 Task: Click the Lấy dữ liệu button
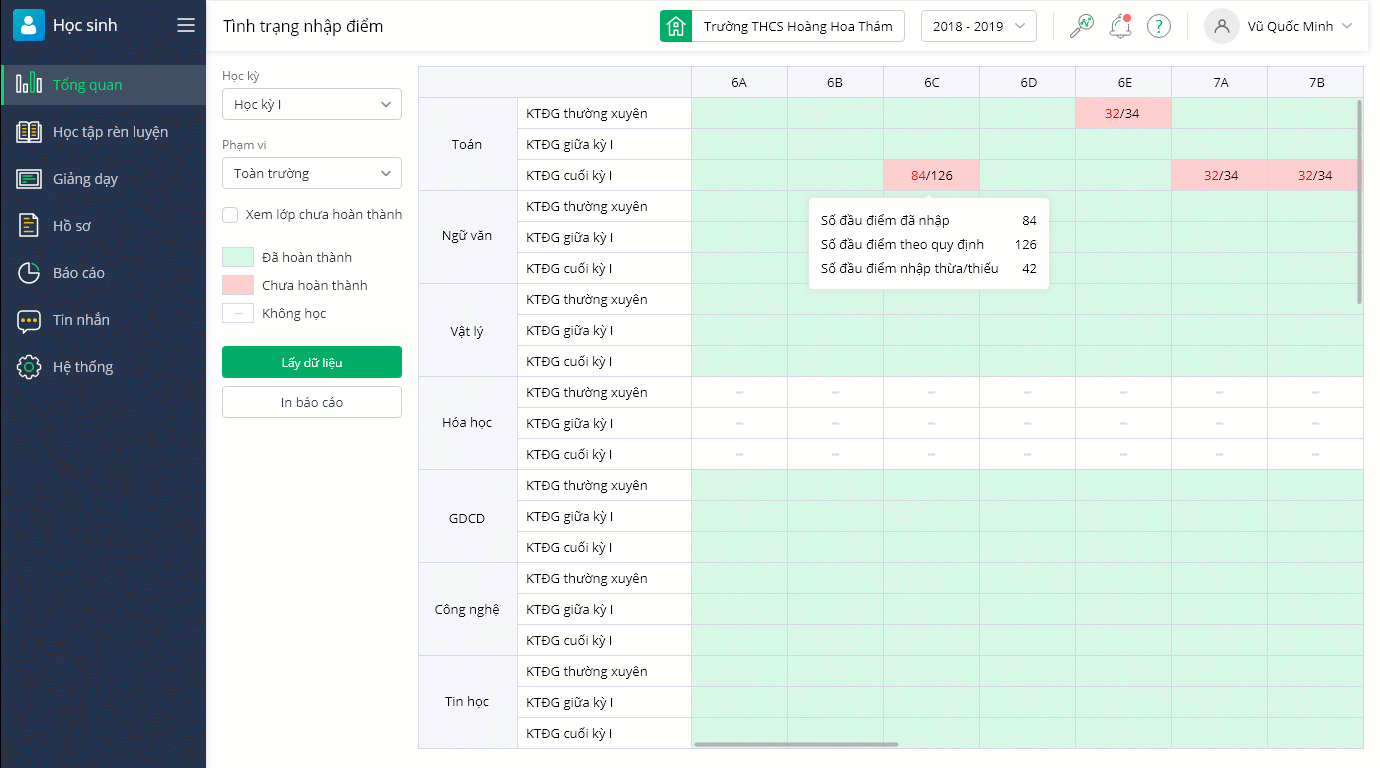[312, 362]
